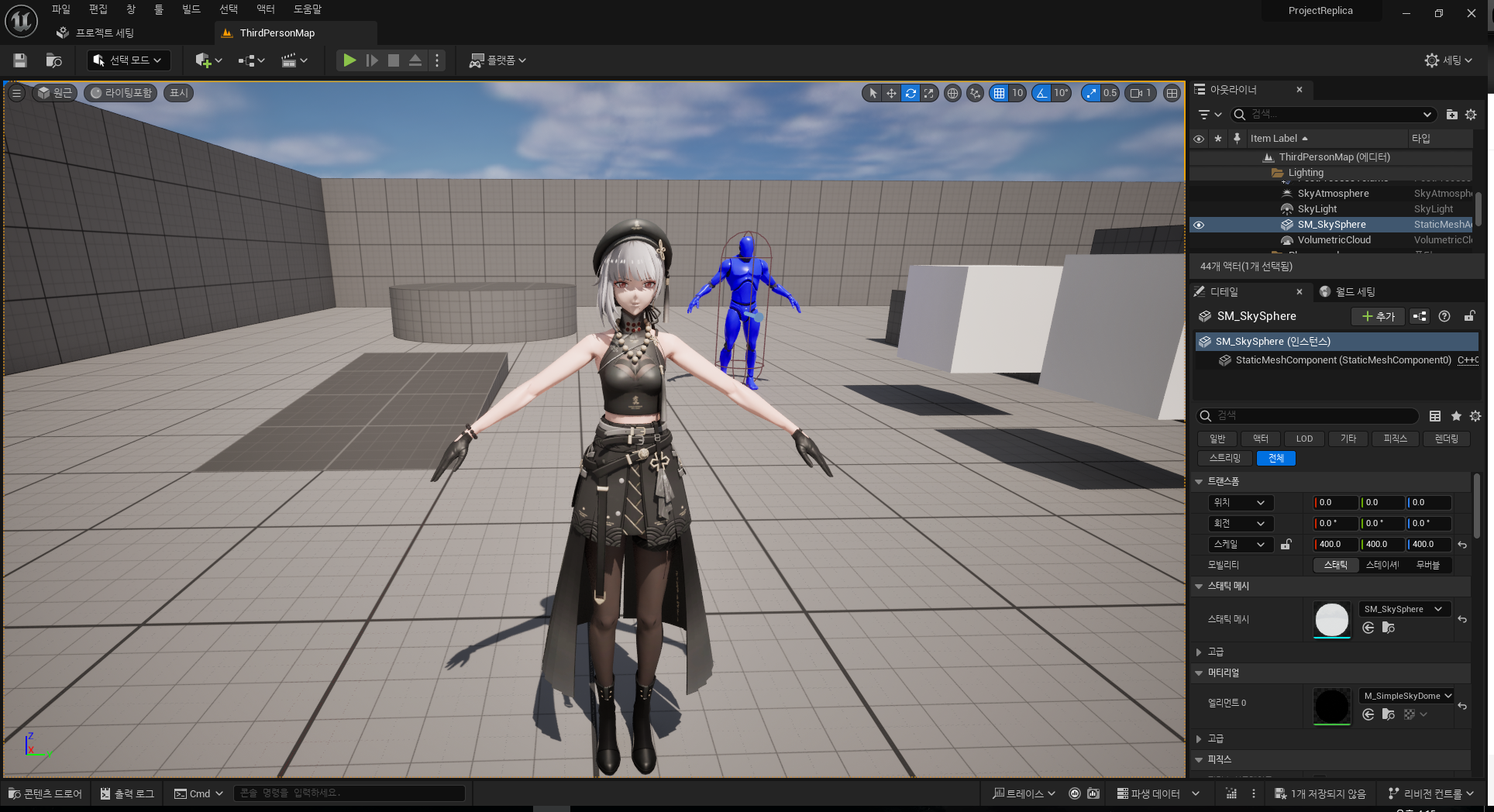Click the 추가 add component button

point(1379,316)
